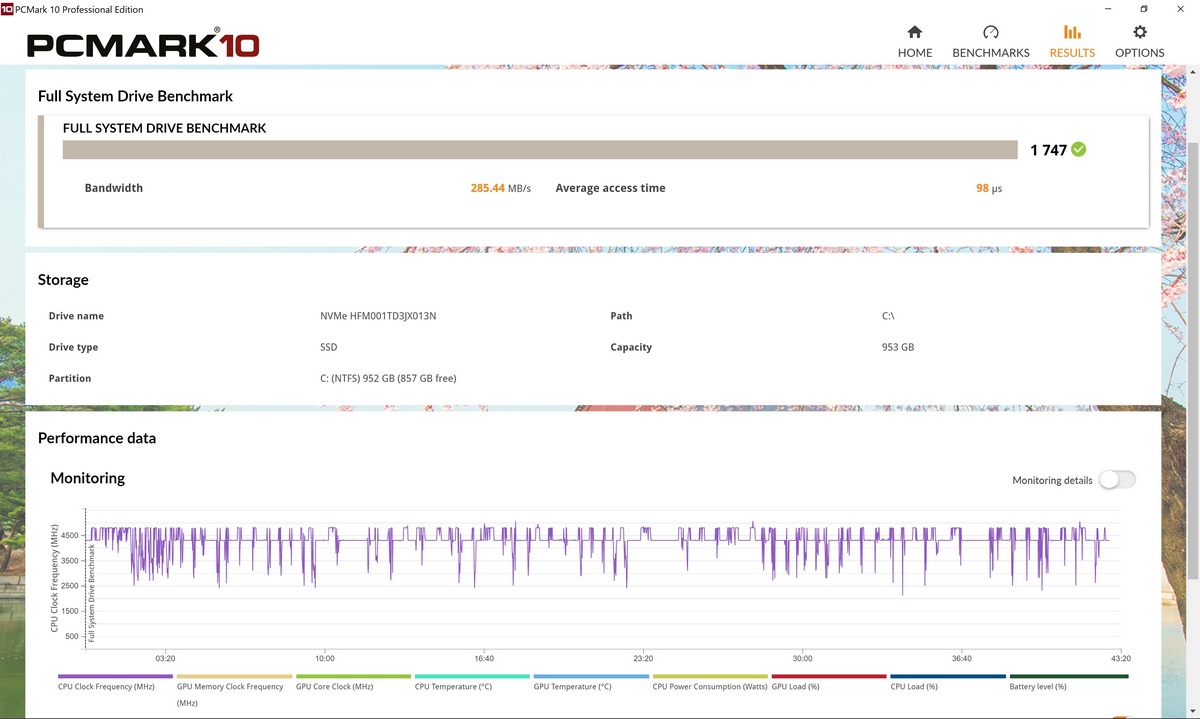Click the PCMark 10 title bar app icon
Image resolution: width=1200 pixels, height=719 pixels.
click(7, 9)
